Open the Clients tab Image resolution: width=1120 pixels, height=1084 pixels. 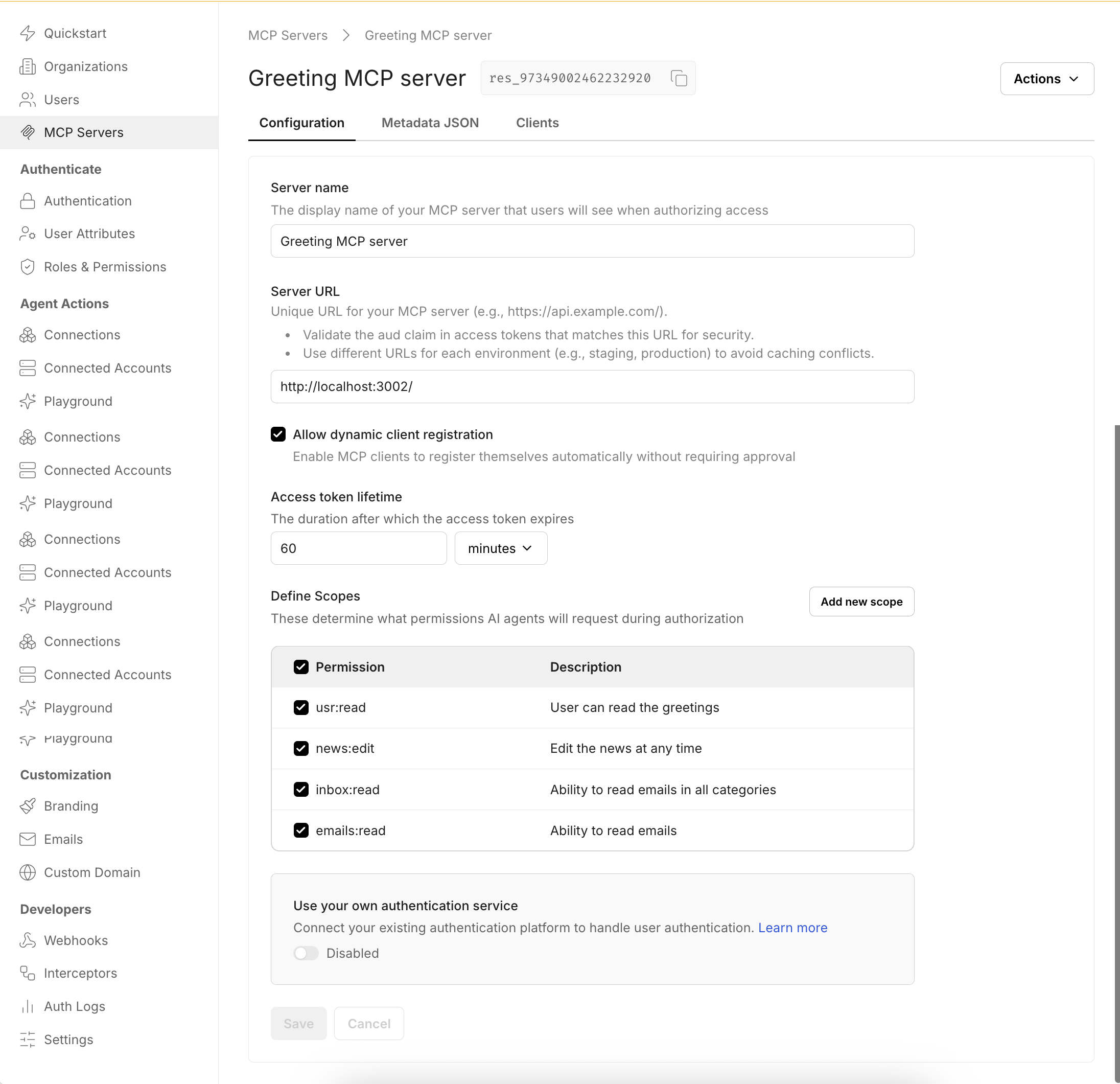pyautogui.click(x=537, y=122)
